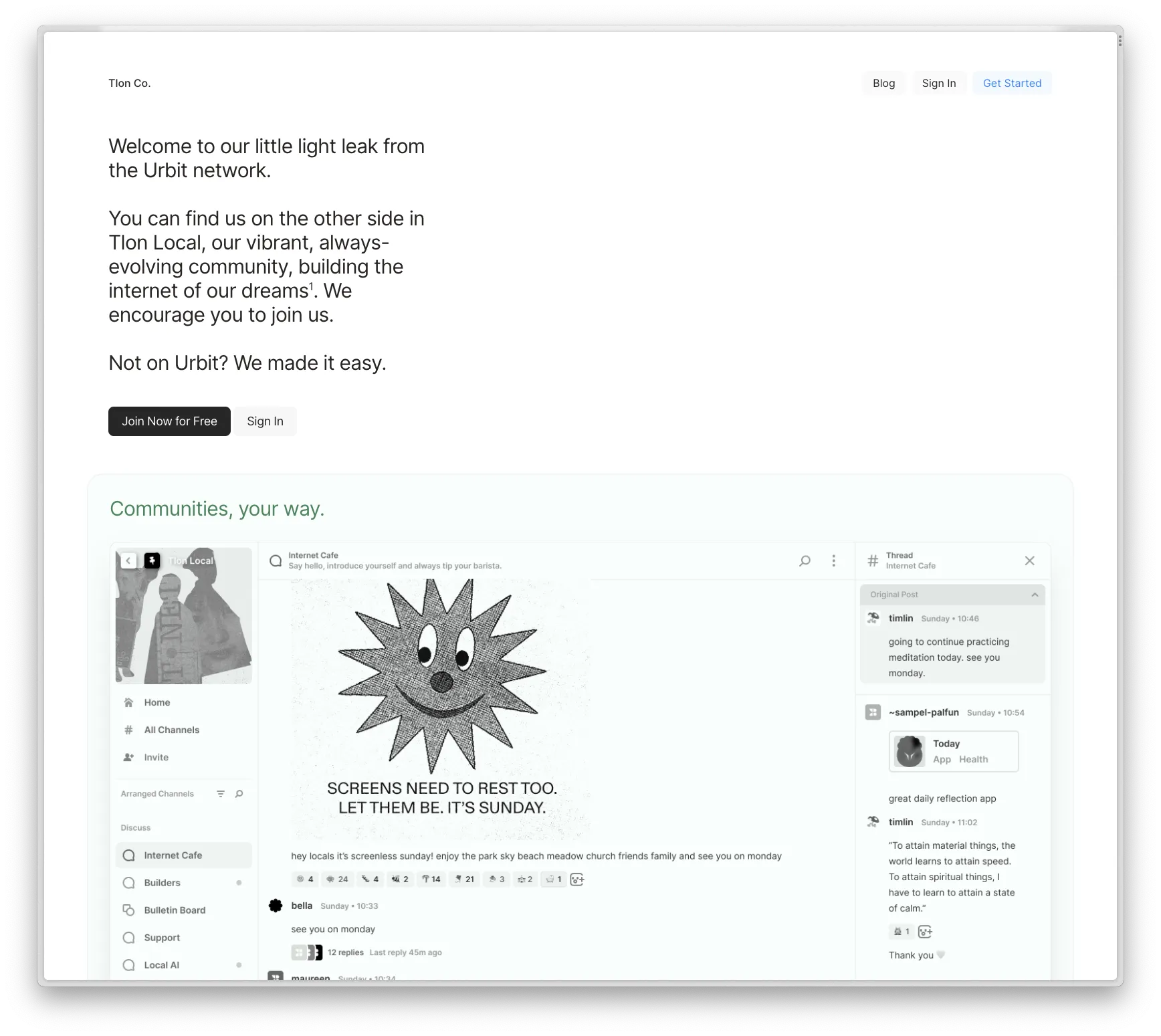
Task: Click the unread dot on Builders
Action: click(239, 883)
